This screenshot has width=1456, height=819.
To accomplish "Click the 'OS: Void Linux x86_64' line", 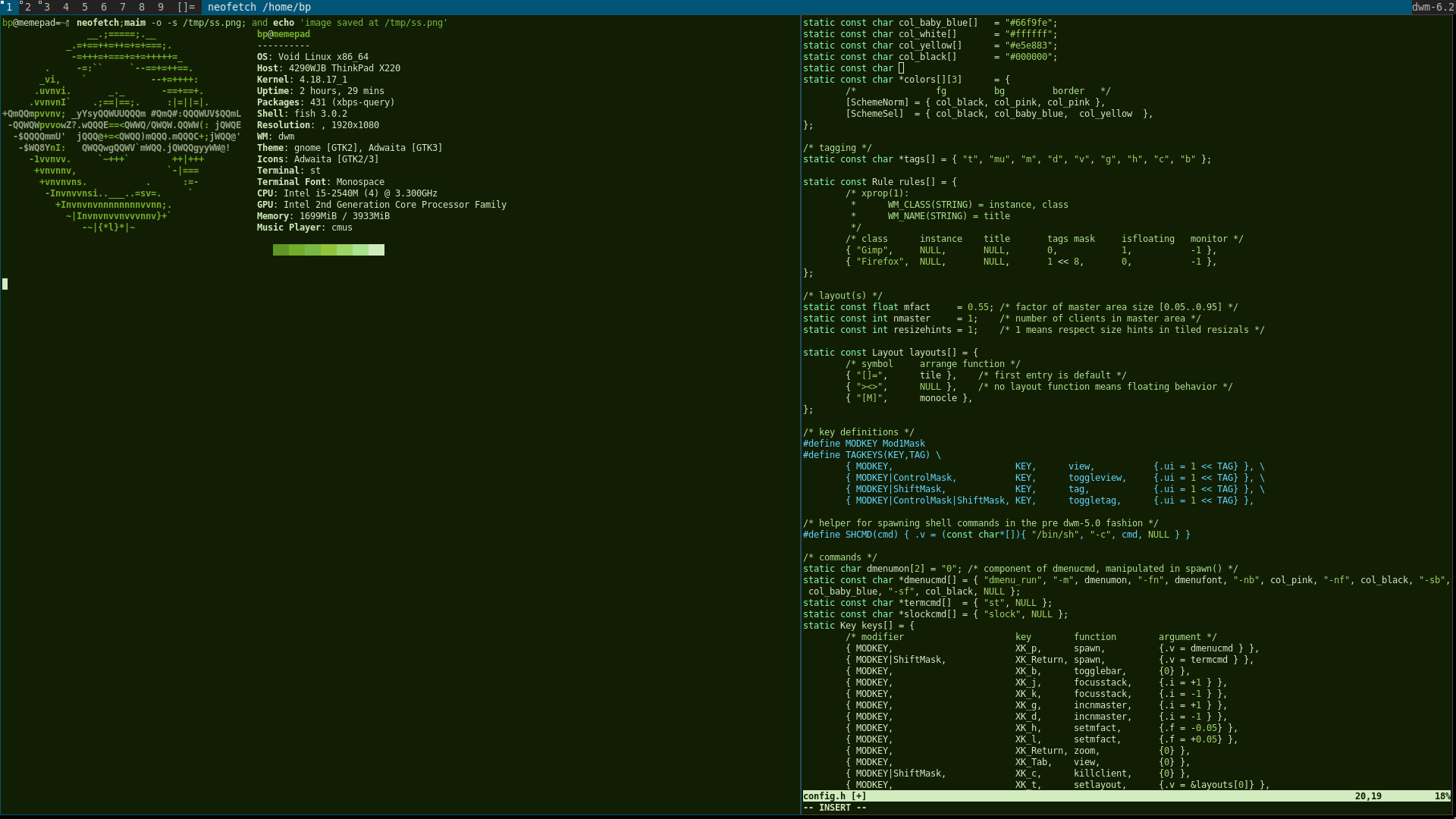I will click(312, 57).
